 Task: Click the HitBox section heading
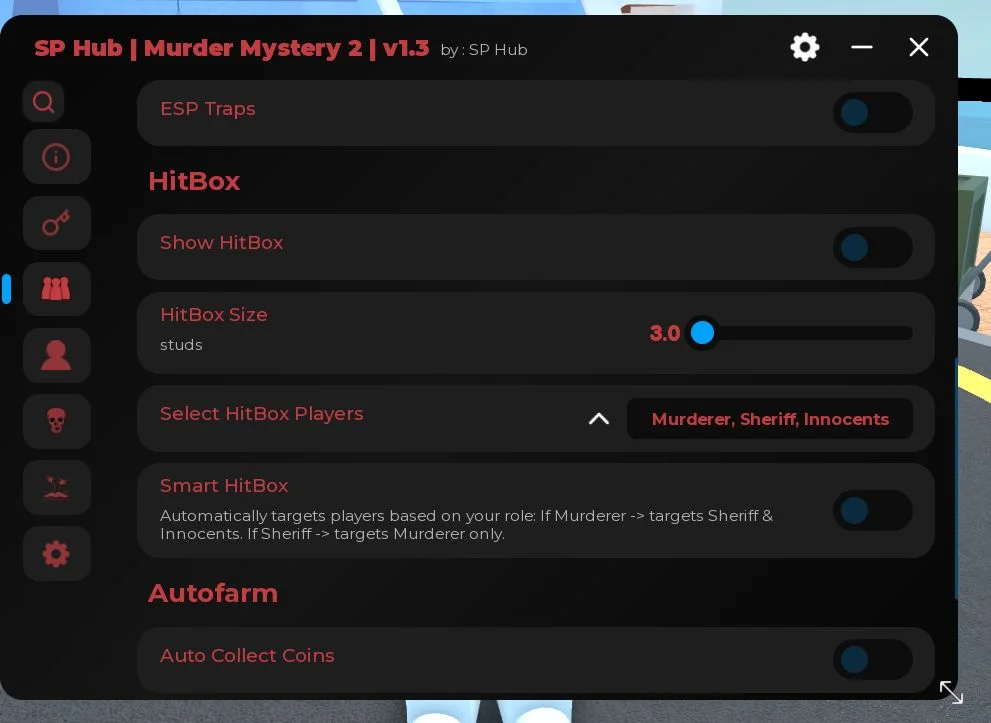pos(194,181)
